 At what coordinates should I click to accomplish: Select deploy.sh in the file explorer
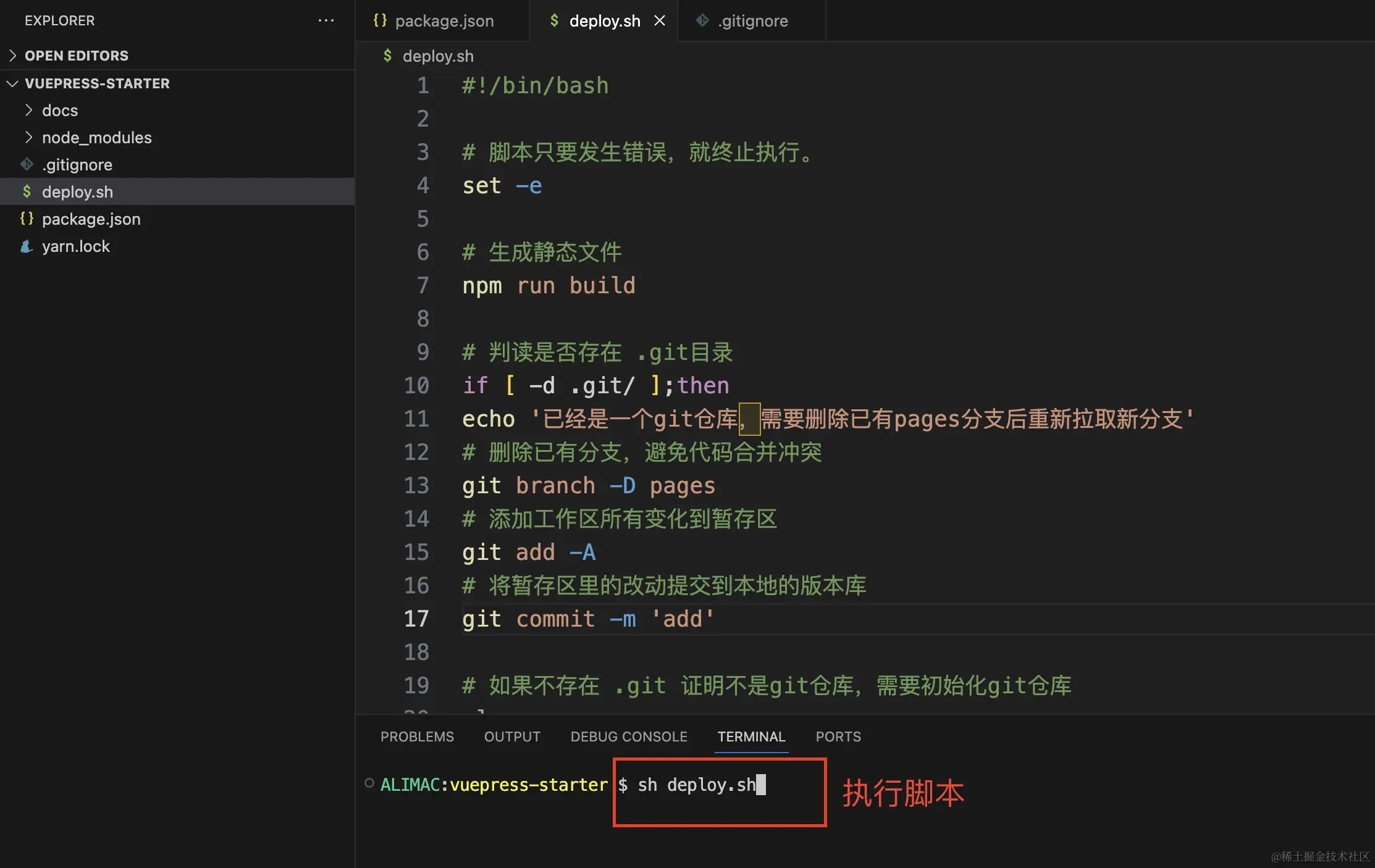coord(77,192)
